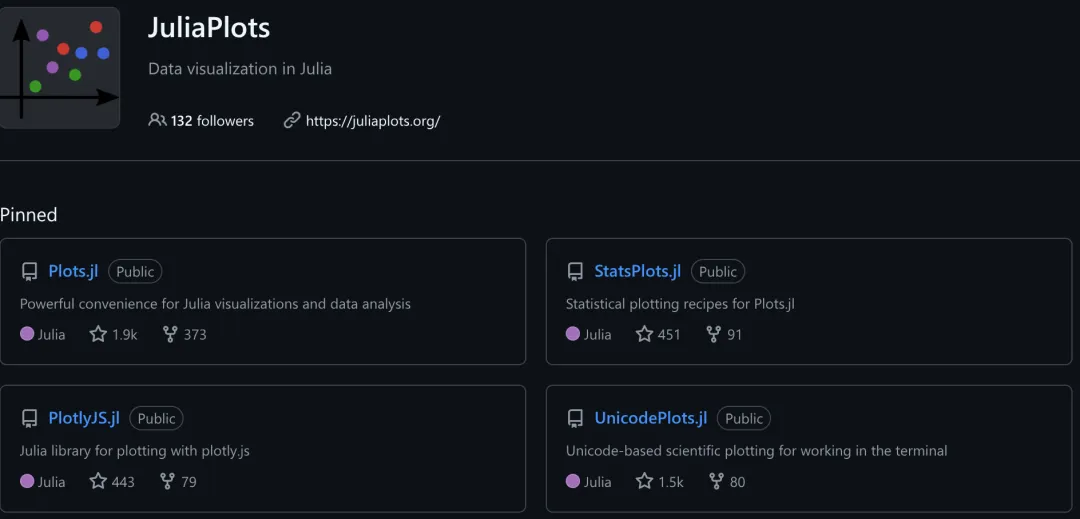
Task: Click the fork icon on Plots.jl
Action: (x=170, y=334)
